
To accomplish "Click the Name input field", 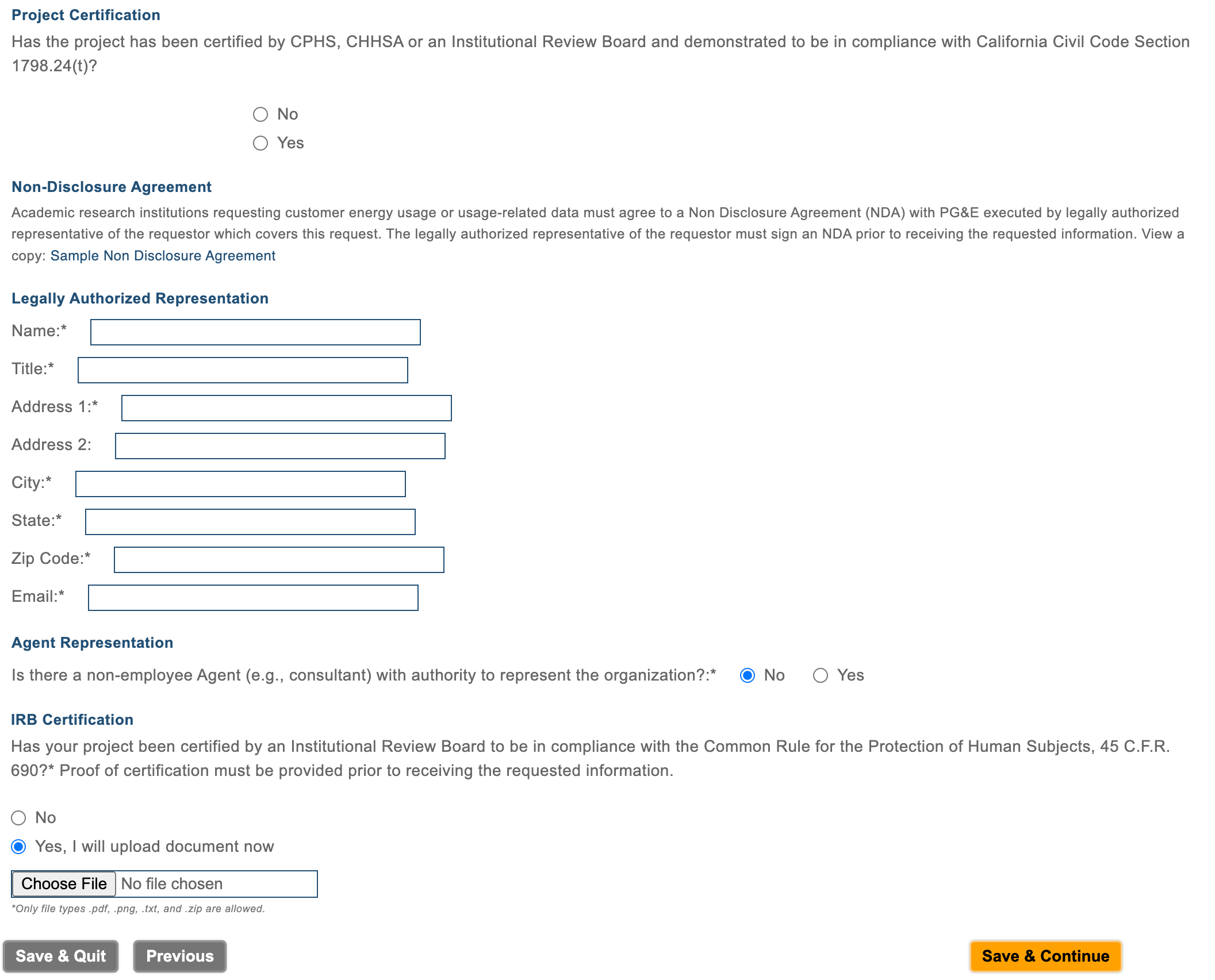I will click(x=255, y=332).
